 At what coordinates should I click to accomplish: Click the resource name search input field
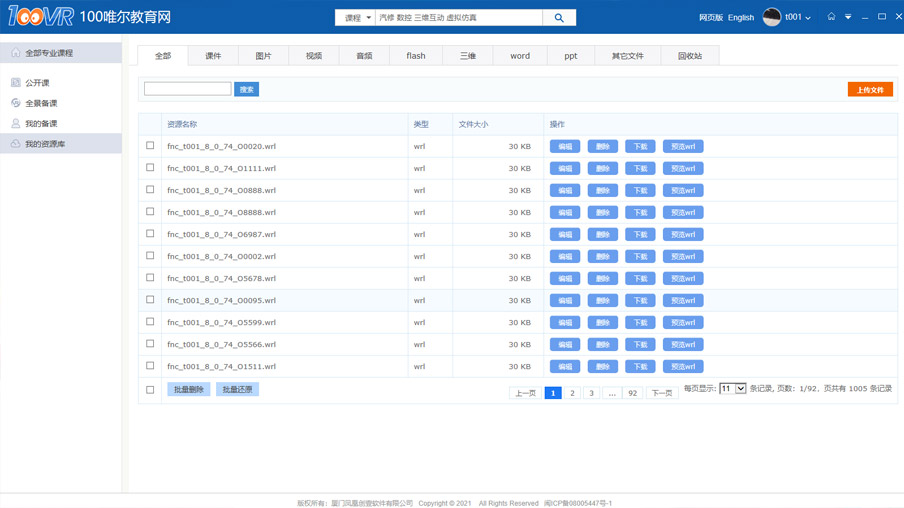click(x=187, y=89)
